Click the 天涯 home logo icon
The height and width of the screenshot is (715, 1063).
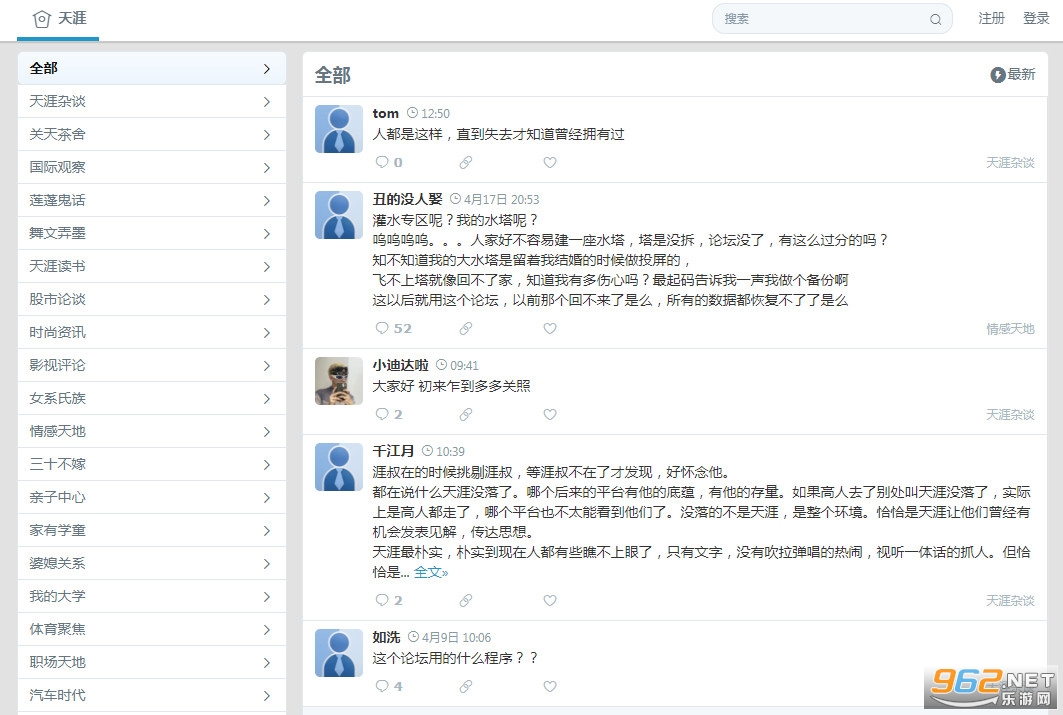41,17
